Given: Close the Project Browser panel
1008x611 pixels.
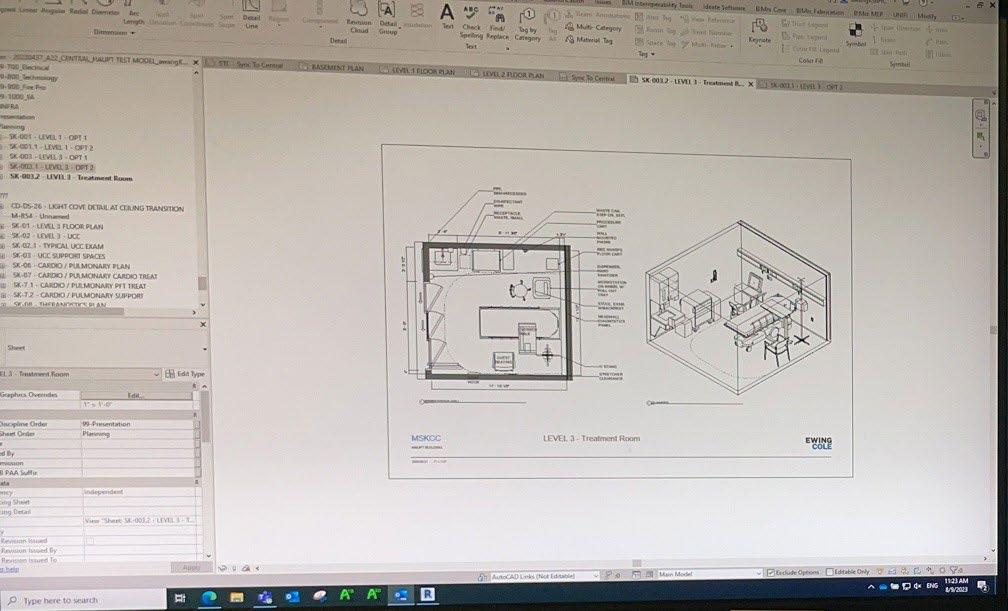Looking at the screenshot, I should [196, 62].
